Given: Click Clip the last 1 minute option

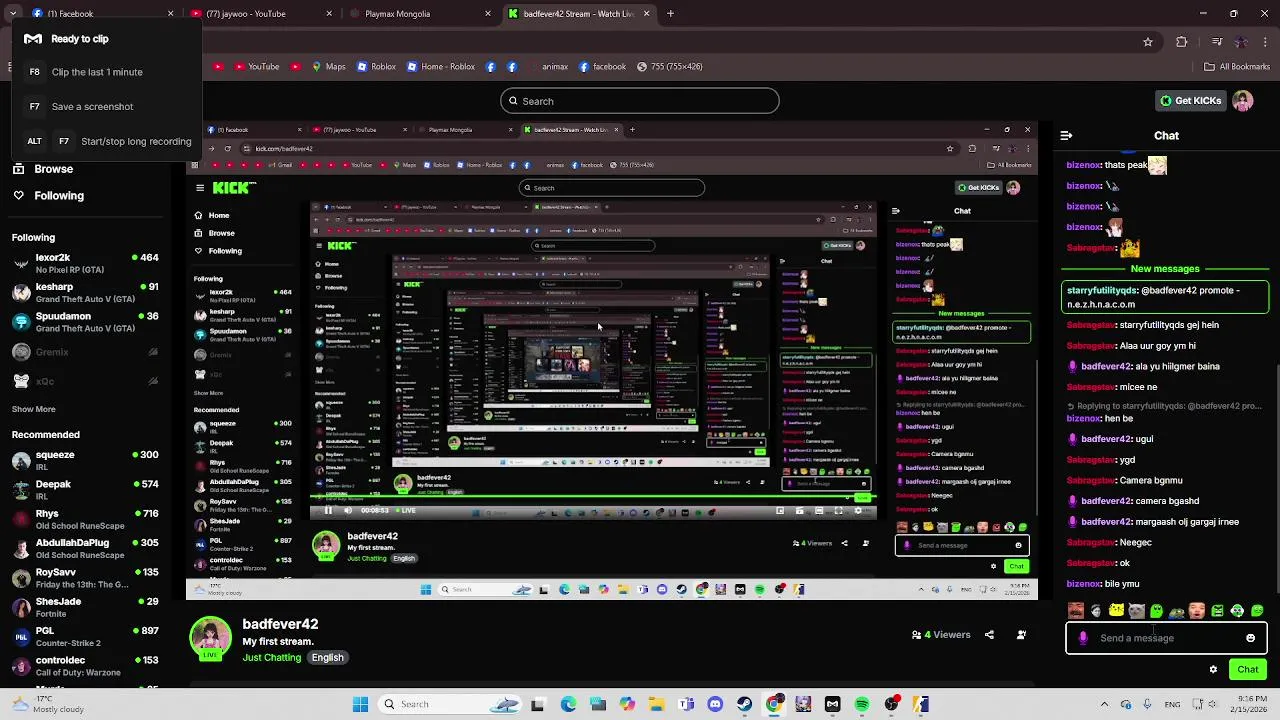Looking at the screenshot, I should click(97, 72).
